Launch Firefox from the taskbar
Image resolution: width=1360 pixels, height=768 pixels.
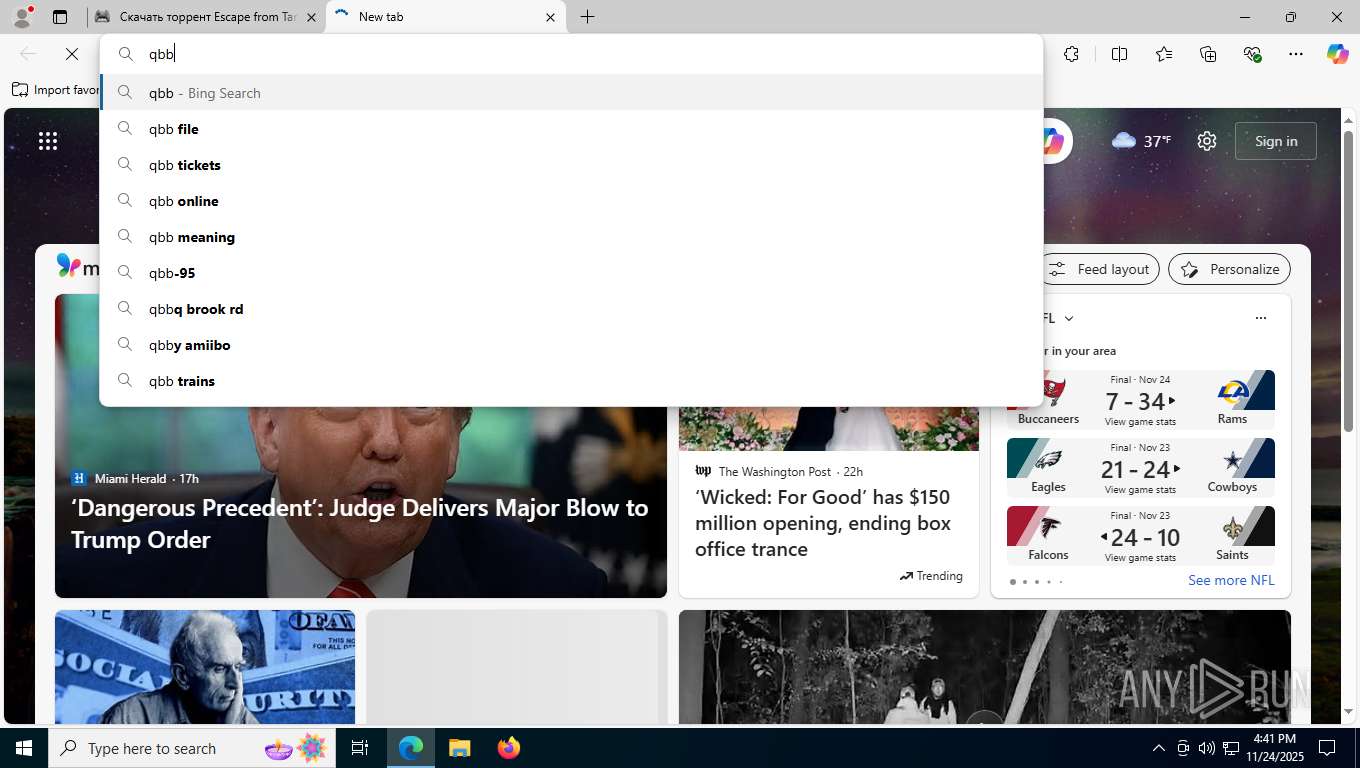tap(509, 748)
